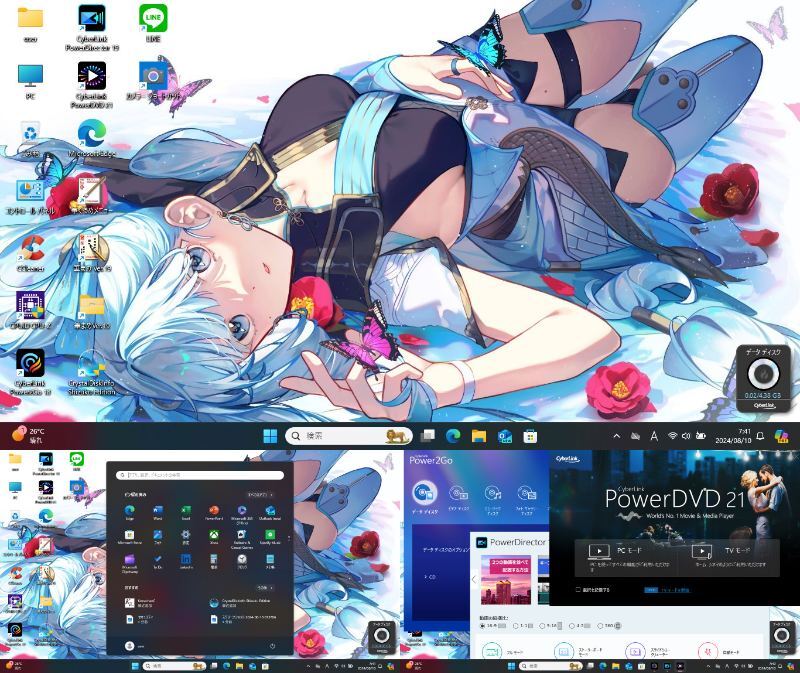Open Microsoft Store from the main taskbar
Viewport: 800px width, 673px height.
(530, 436)
